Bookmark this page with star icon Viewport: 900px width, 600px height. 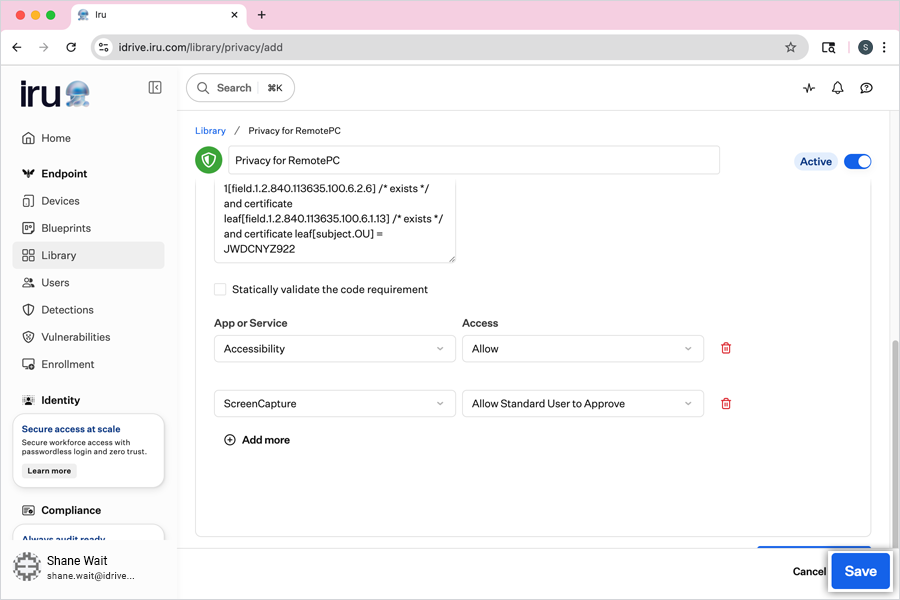pyautogui.click(x=790, y=47)
